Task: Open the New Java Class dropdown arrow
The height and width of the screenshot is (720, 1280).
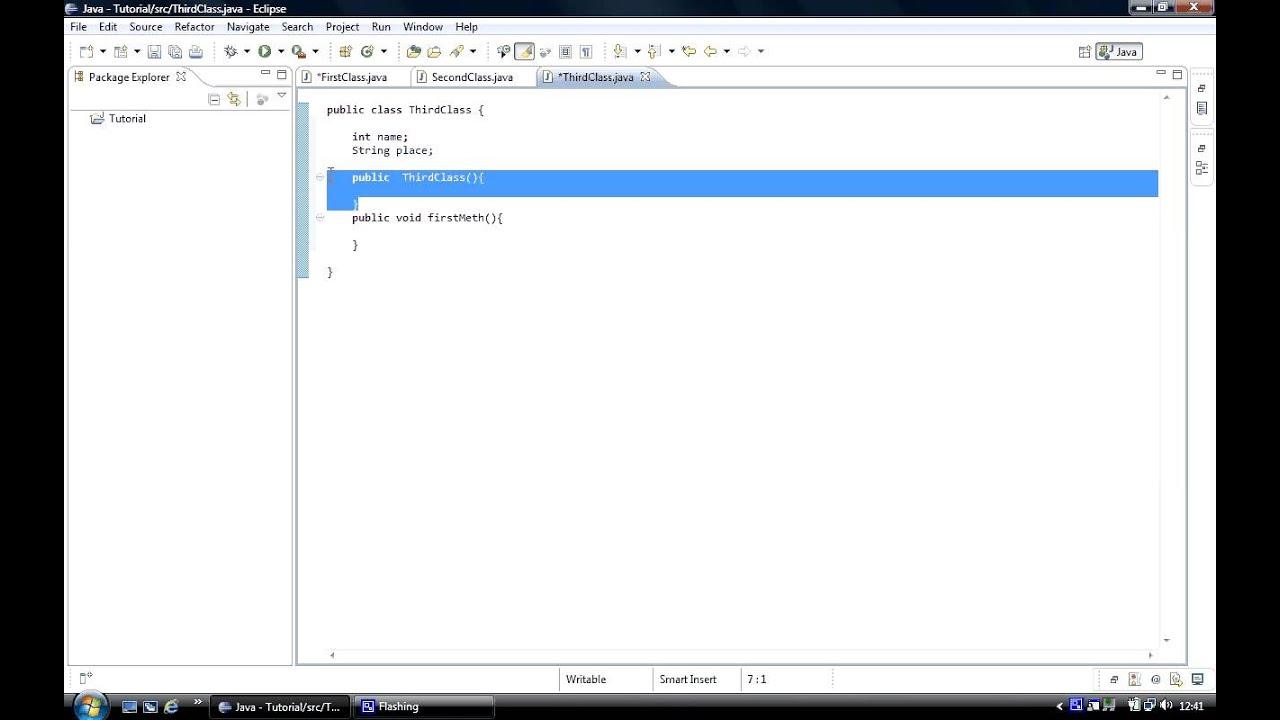Action: pyautogui.click(x=383, y=51)
